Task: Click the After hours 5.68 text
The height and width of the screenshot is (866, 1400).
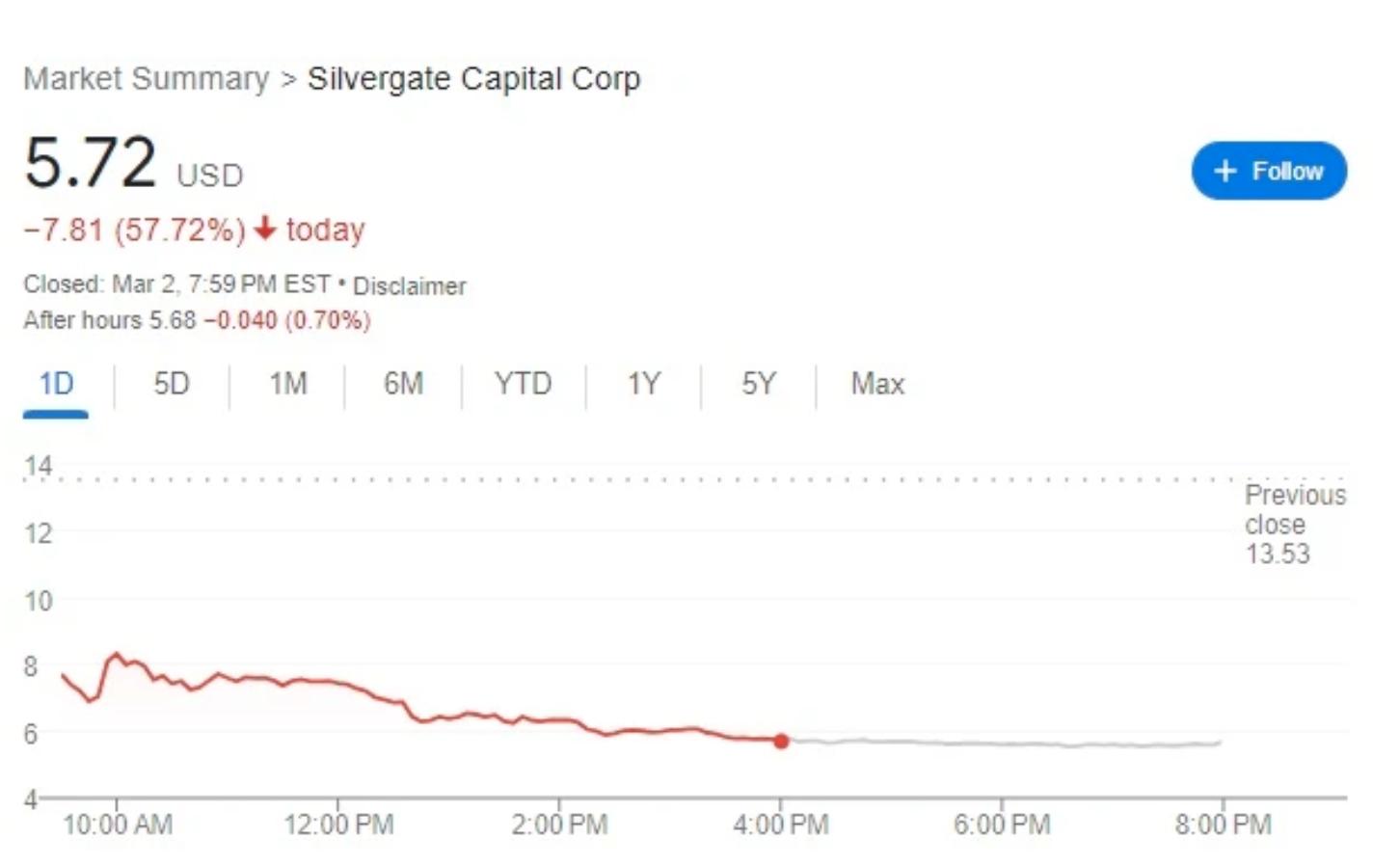Action: click(x=109, y=320)
